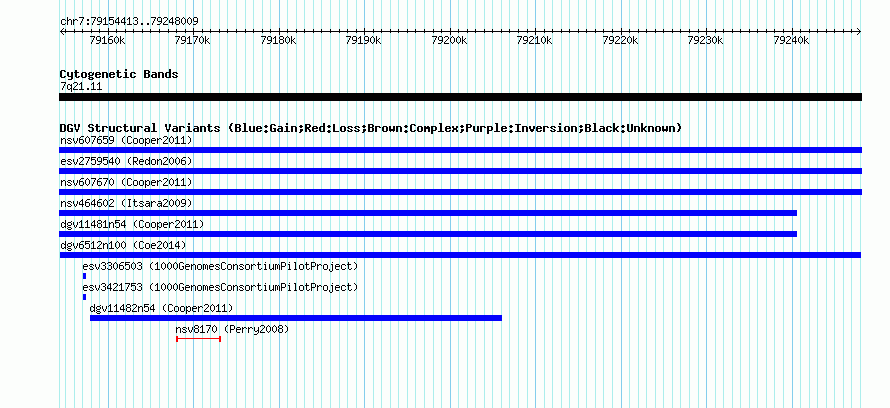Select the small esv3306503 blue marker
This screenshot has height=408, width=890.
click(x=85, y=276)
